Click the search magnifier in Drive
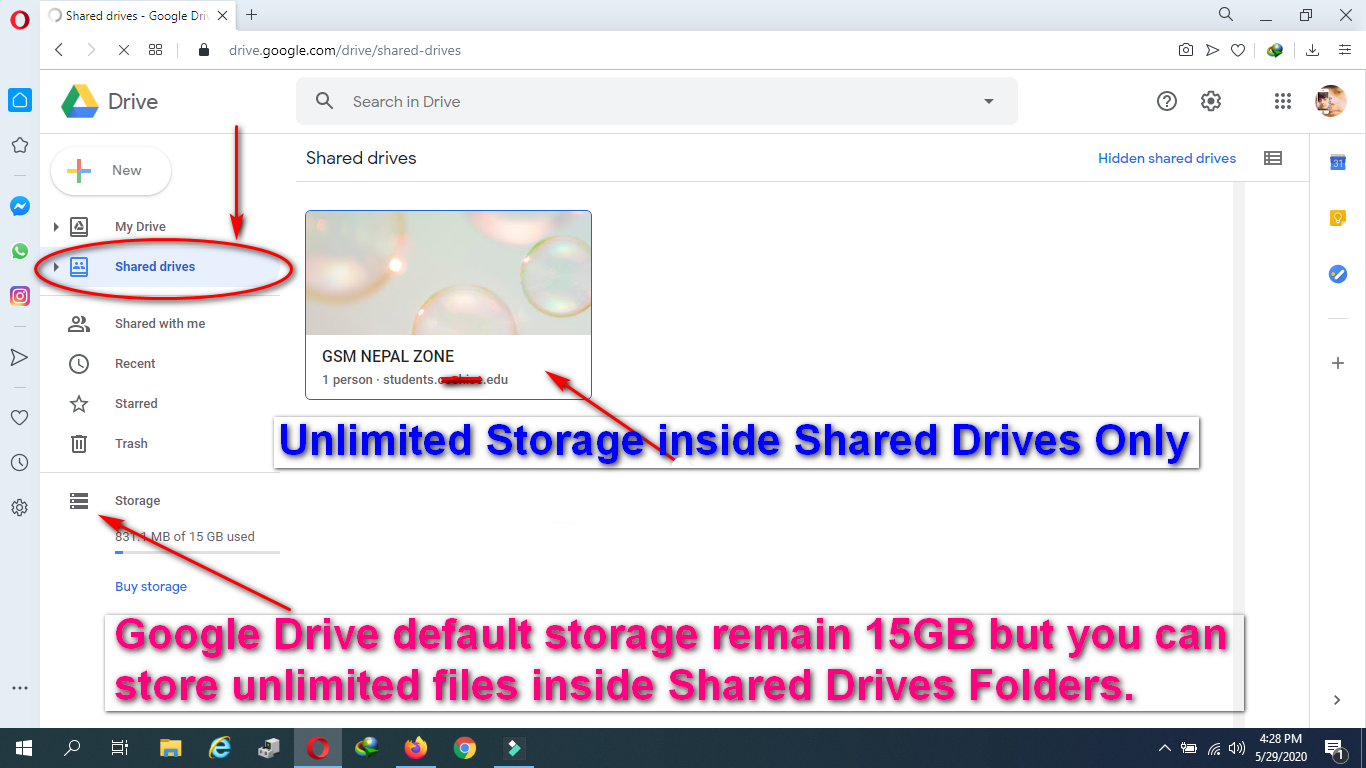The width and height of the screenshot is (1366, 768). pos(324,101)
